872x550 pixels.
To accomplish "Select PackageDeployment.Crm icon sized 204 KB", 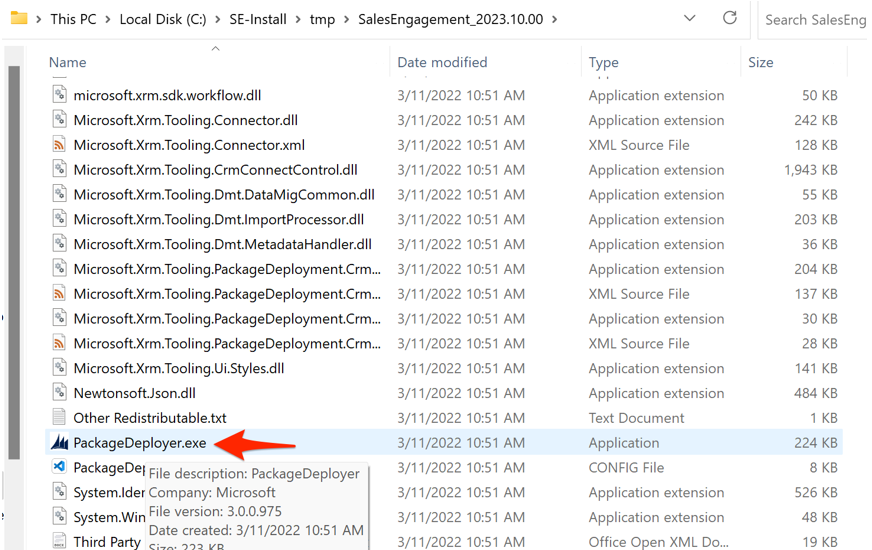I will click(x=59, y=269).
